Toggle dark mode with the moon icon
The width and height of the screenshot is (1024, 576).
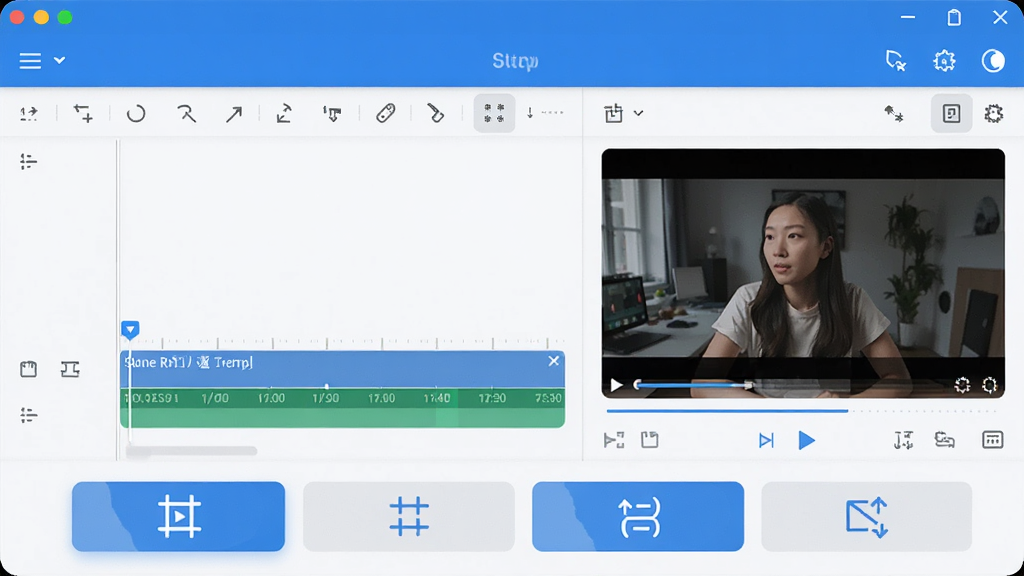[x=993, y=61]
